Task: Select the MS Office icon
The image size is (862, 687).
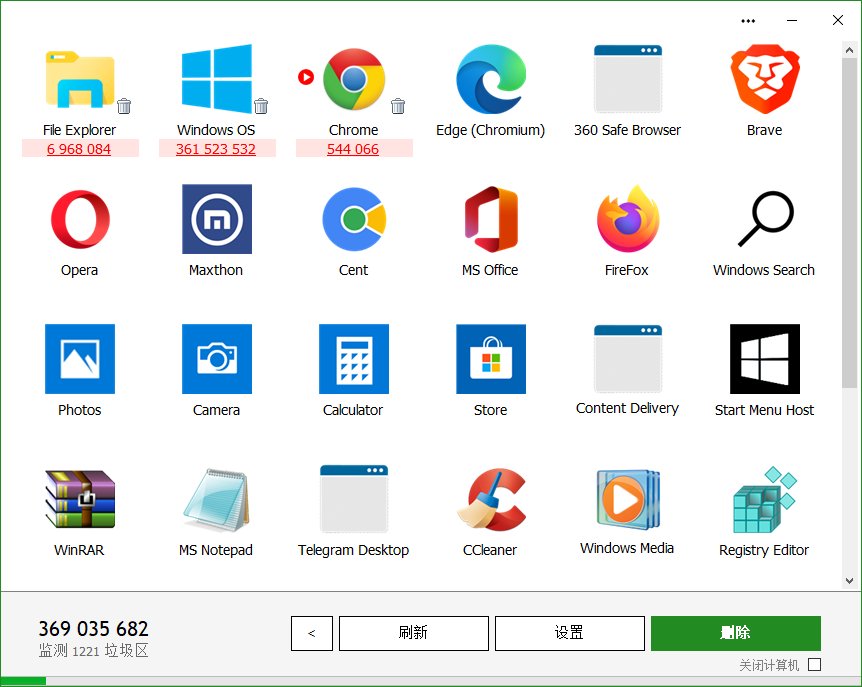Action: pyautogui.click(x=491, y=219)
